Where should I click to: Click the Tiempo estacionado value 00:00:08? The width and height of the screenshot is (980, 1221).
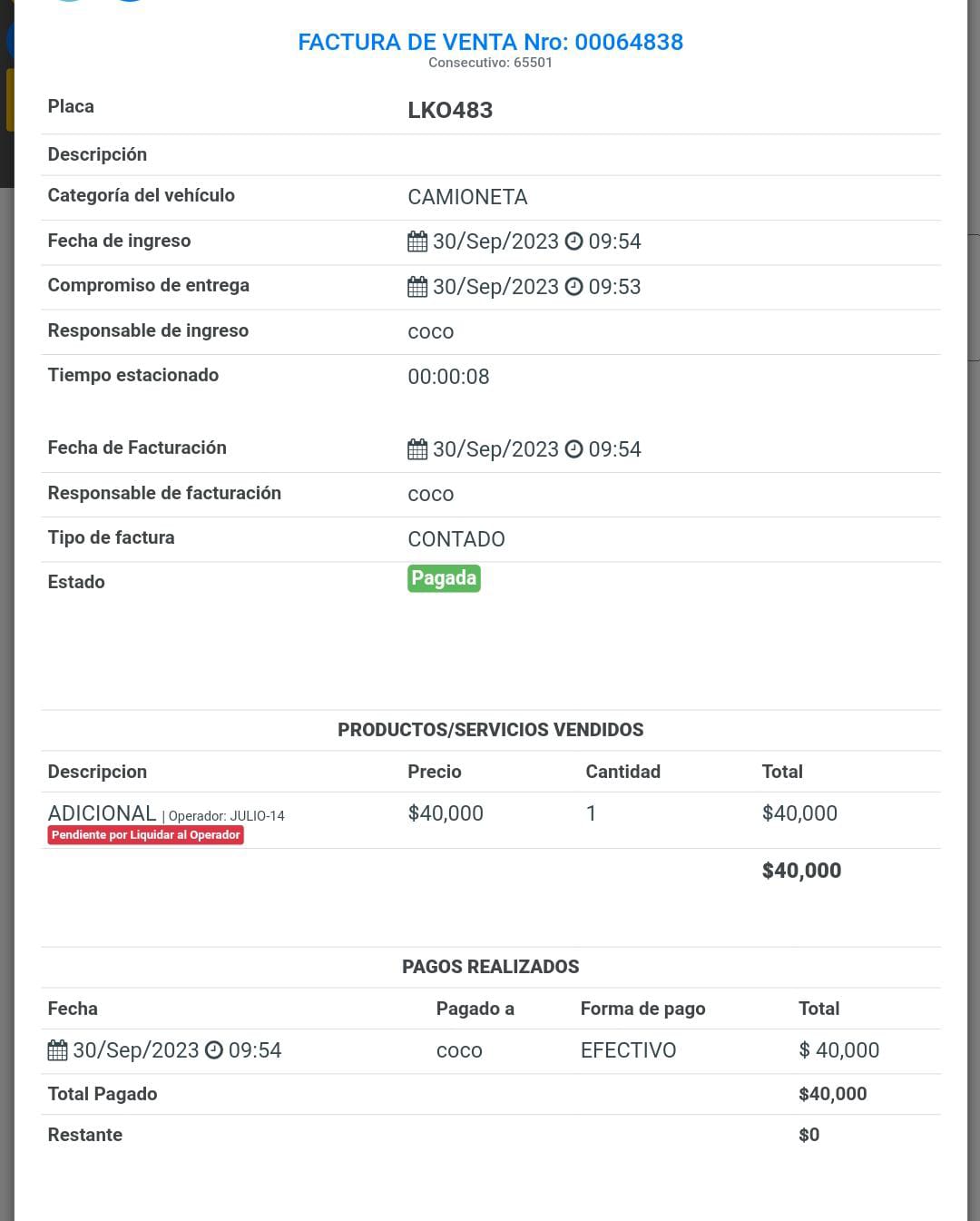pos(448,377)
